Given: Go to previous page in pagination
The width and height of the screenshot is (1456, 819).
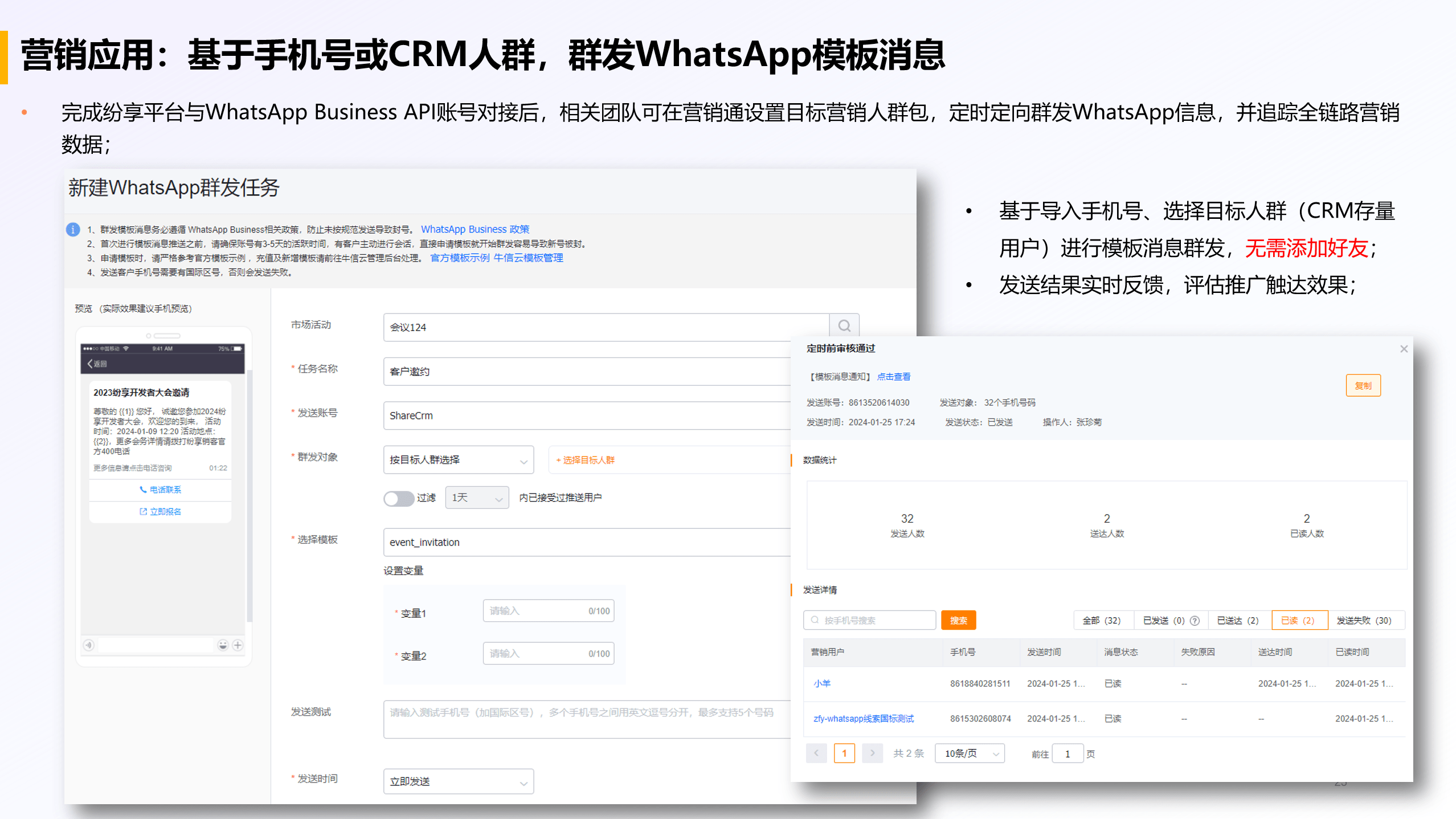Looking at the screenshot, I should click(x=816, y=753).
